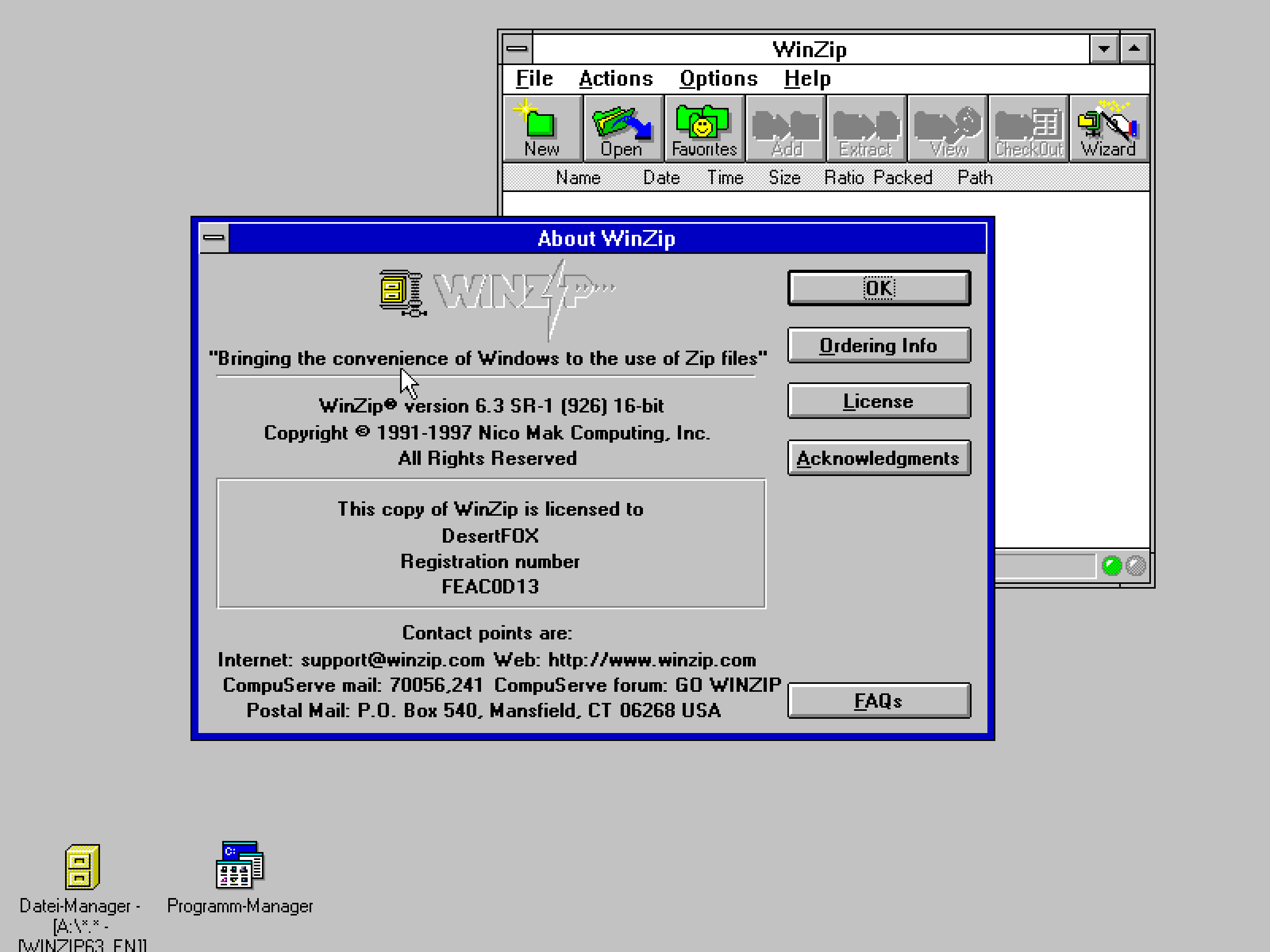Select the Programm-Manager desktop icon
The image size is (1270, 952).
(x=239, y=866)
